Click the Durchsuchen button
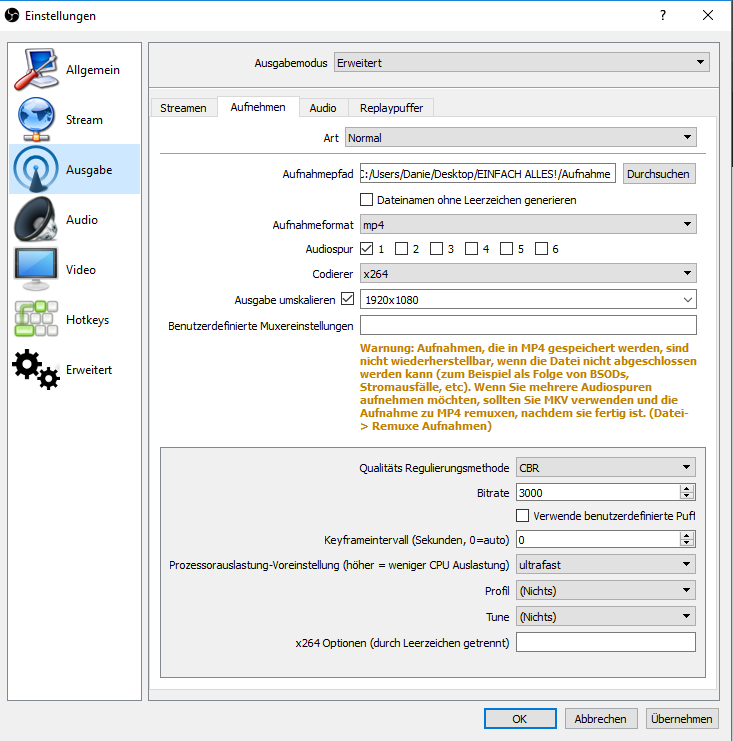Viewport: 733px width, 741px height. [x=658, y=174]
